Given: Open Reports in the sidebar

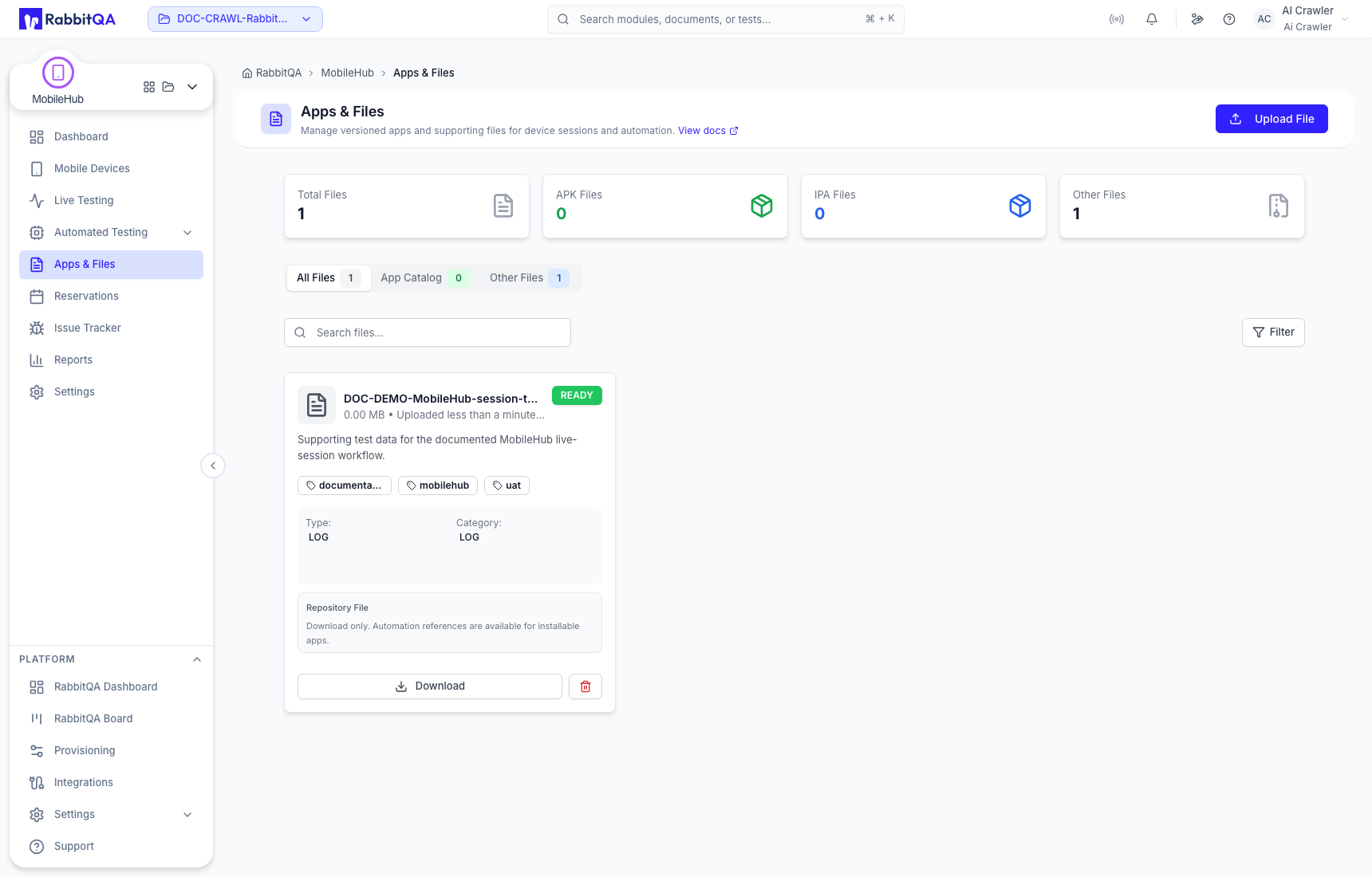Looking at the screenshot, I should (111, 360).
